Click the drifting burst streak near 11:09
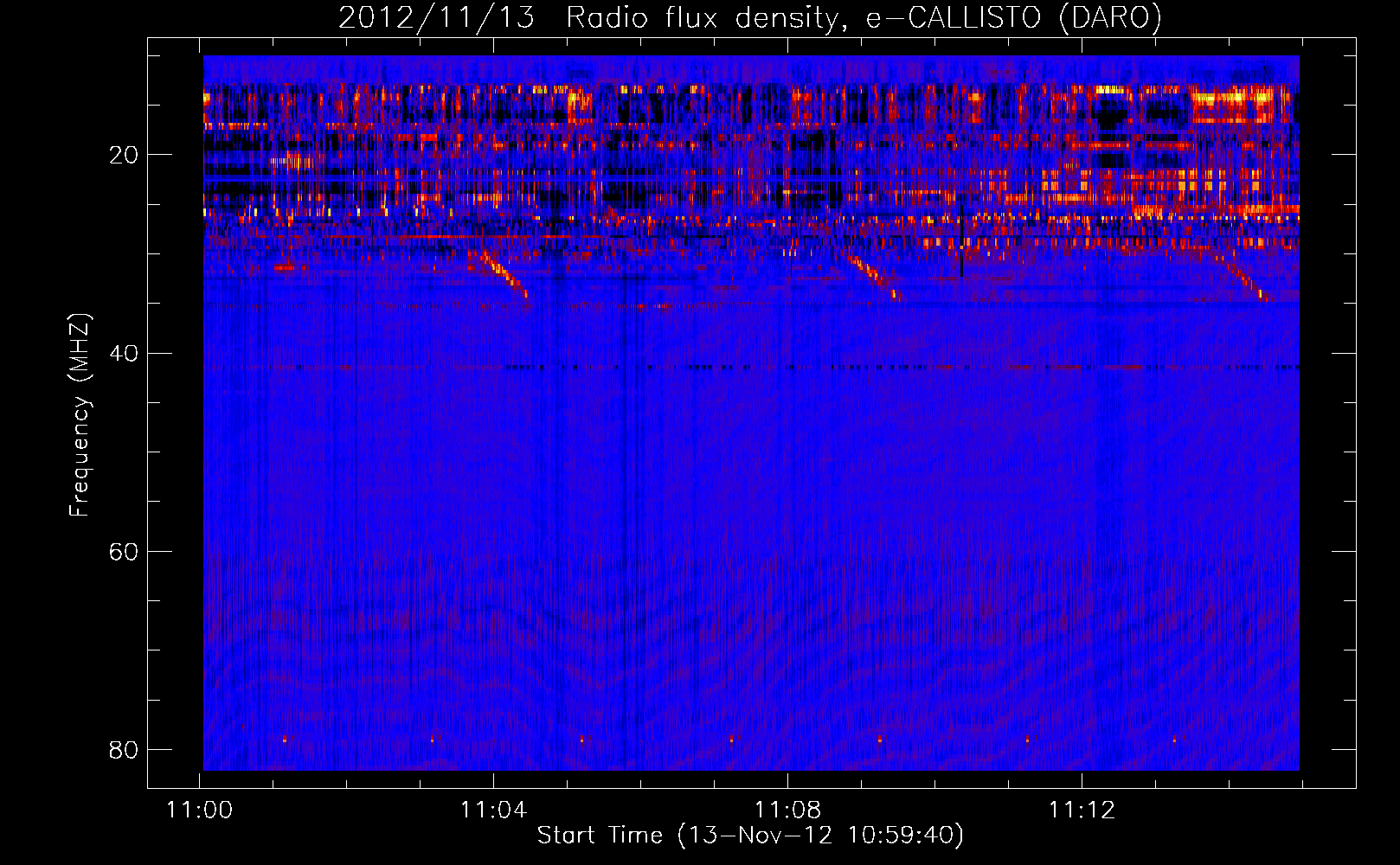Image resolution: width=1400 pixels, height=865 pixels. point(876,277)
